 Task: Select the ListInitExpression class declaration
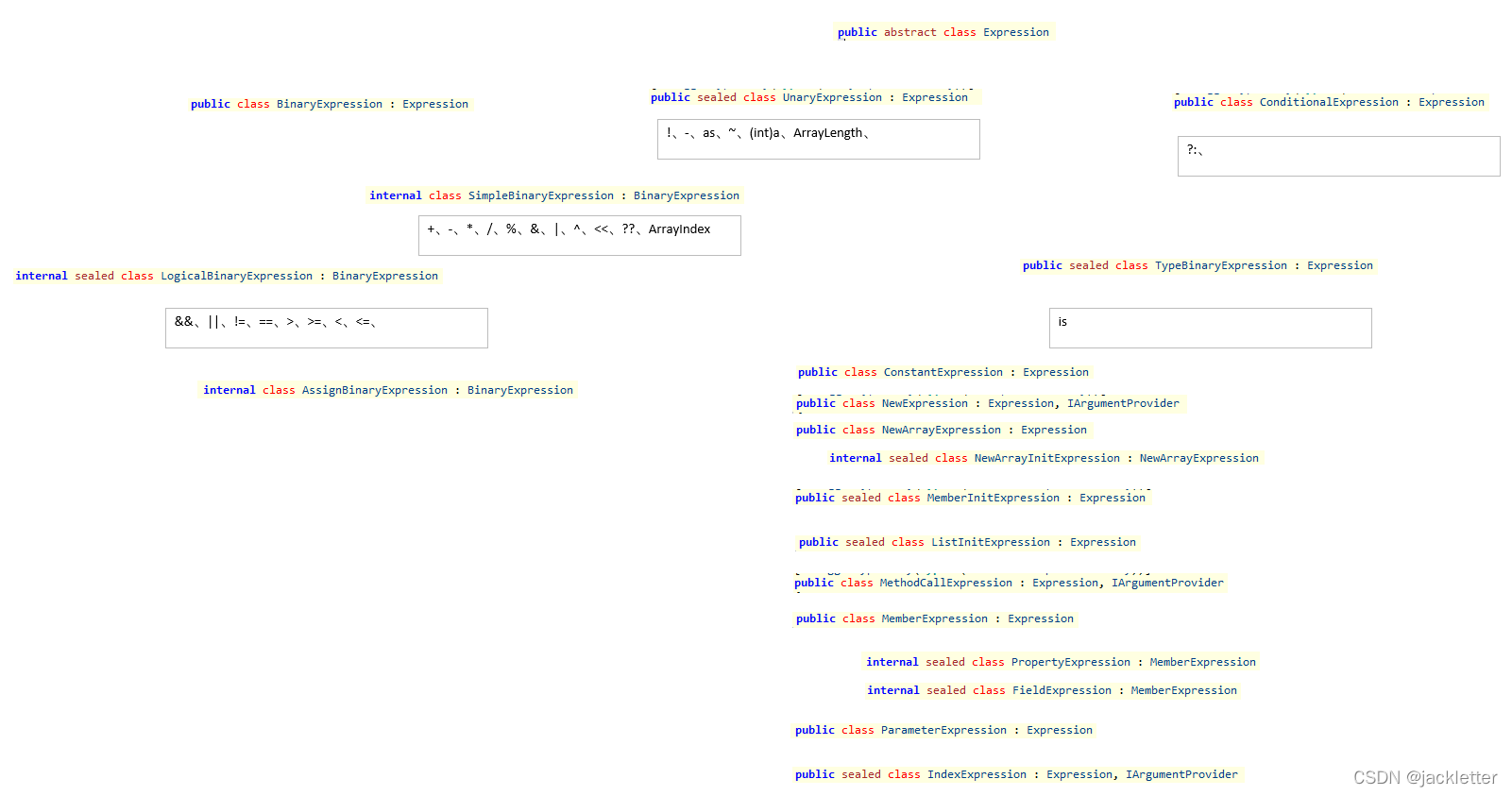coord(967,542)
